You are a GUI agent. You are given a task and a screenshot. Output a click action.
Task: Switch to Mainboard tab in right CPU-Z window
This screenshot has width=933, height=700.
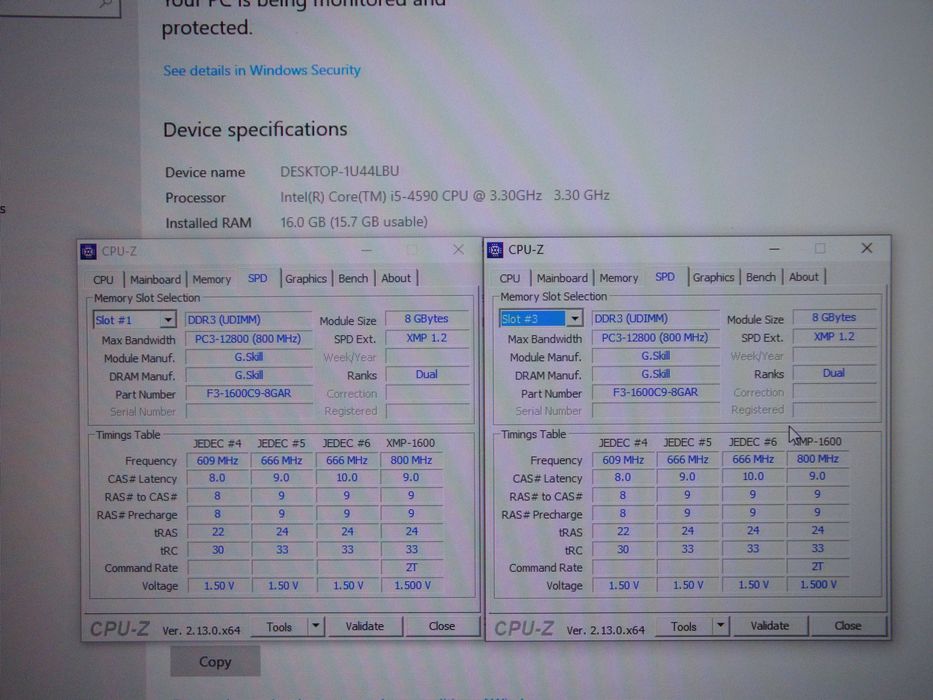[x=562, y=277]
